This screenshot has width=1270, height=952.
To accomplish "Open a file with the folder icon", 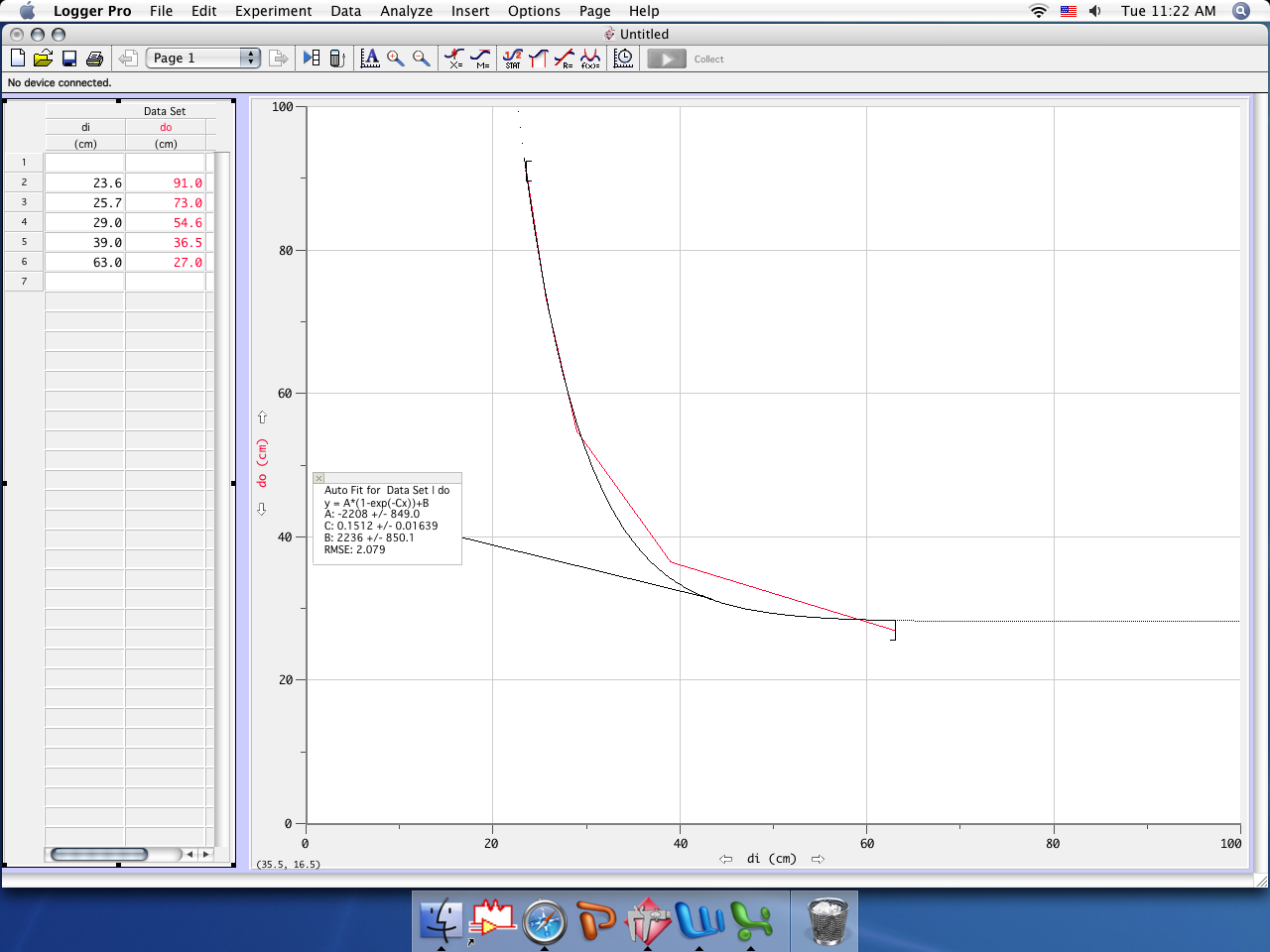I will pyautogui.click(x=44, y=59).
